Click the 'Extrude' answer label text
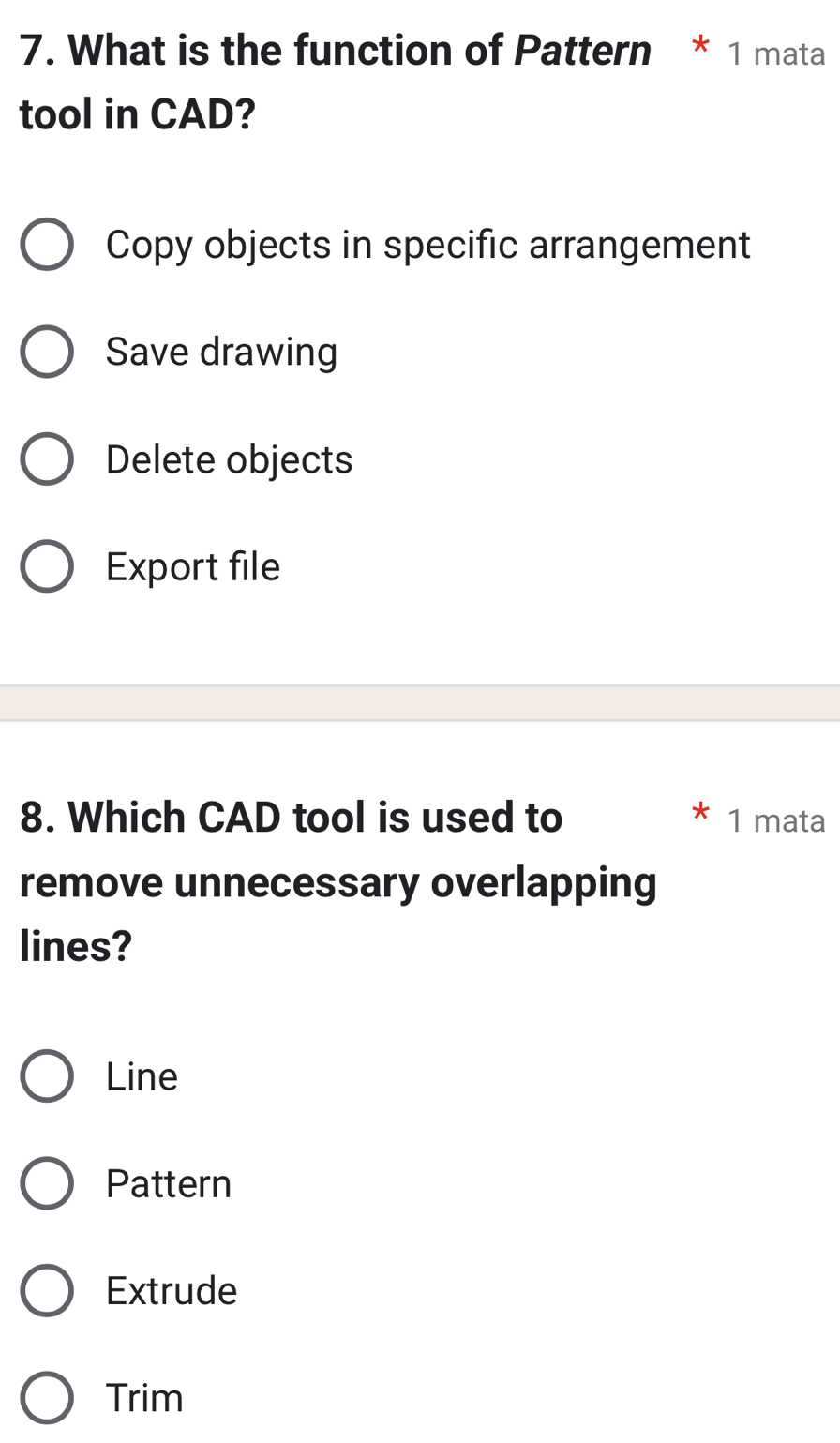This screenshot has height=1443, width=840. click(x=172, y=1290)
